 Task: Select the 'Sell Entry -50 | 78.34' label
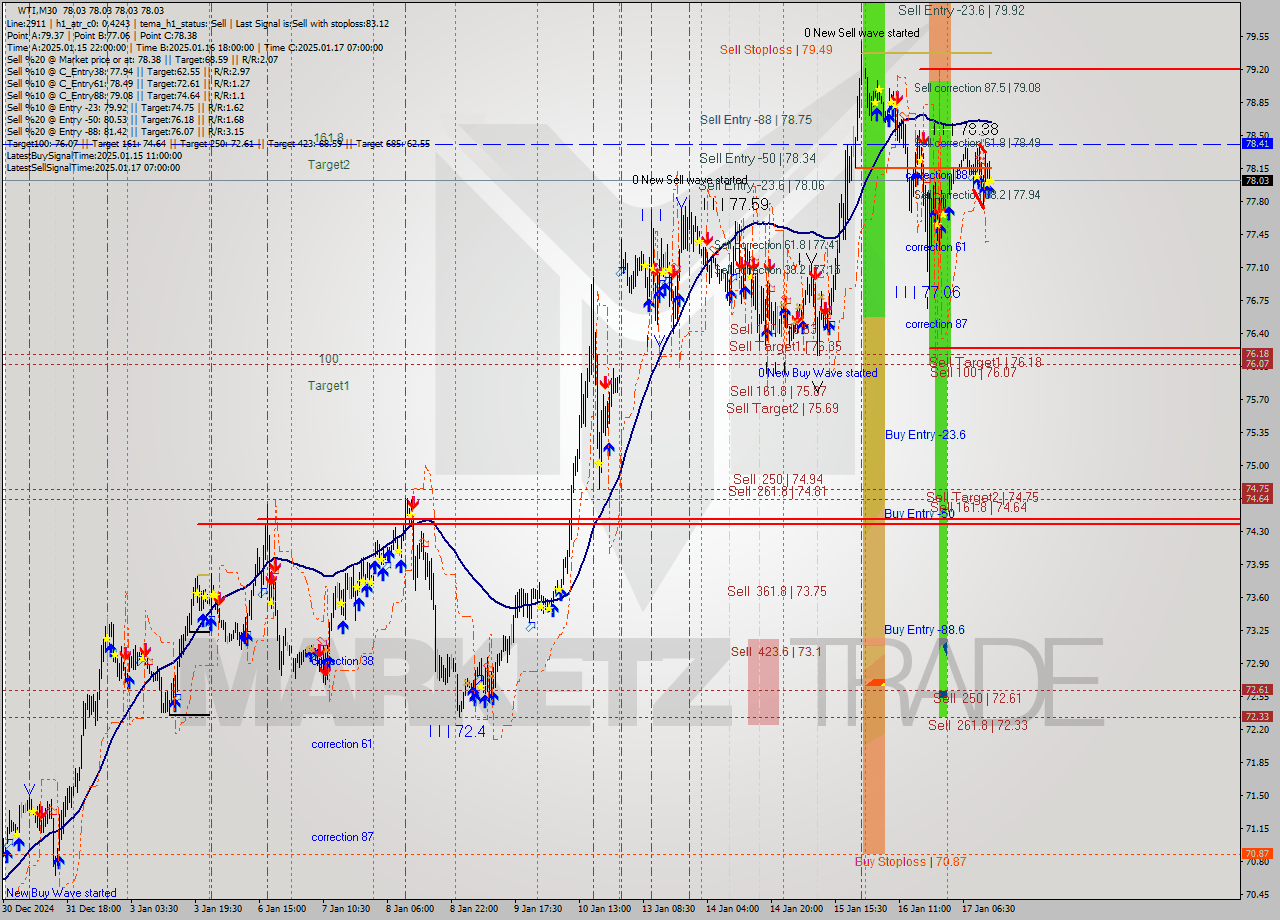757,159
